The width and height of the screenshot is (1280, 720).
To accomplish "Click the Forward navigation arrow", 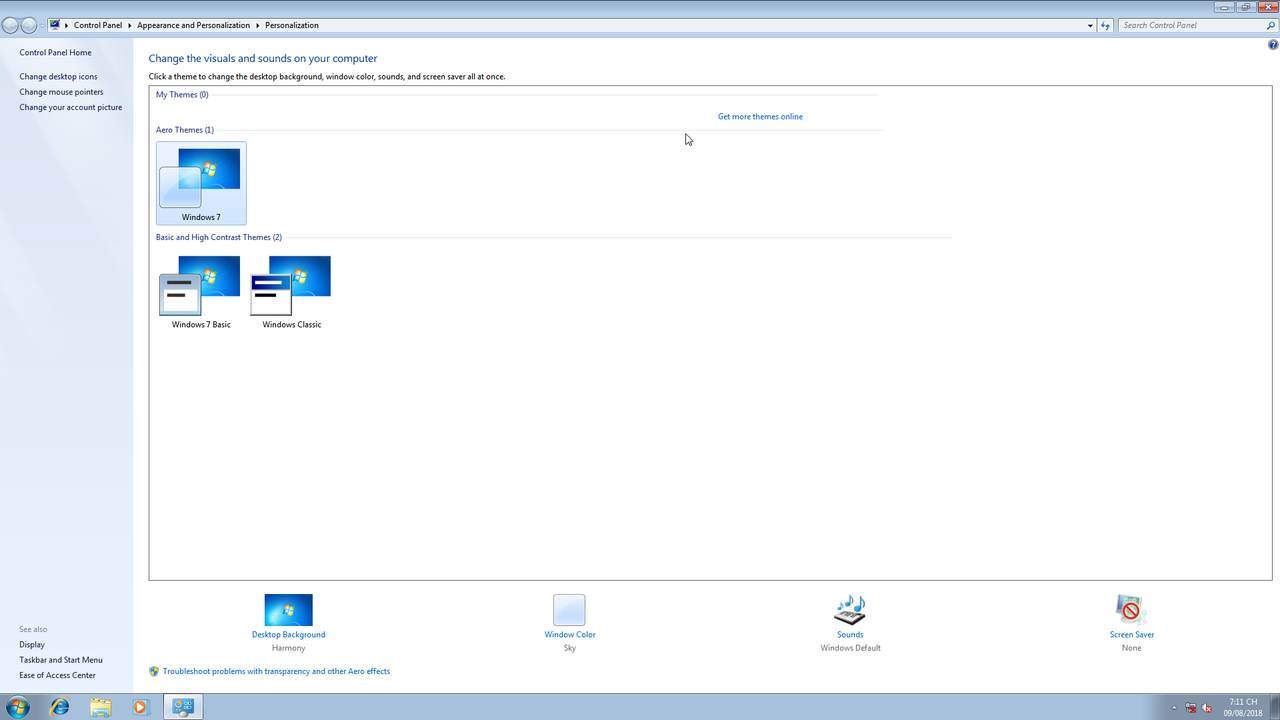I will pos(29,25).
